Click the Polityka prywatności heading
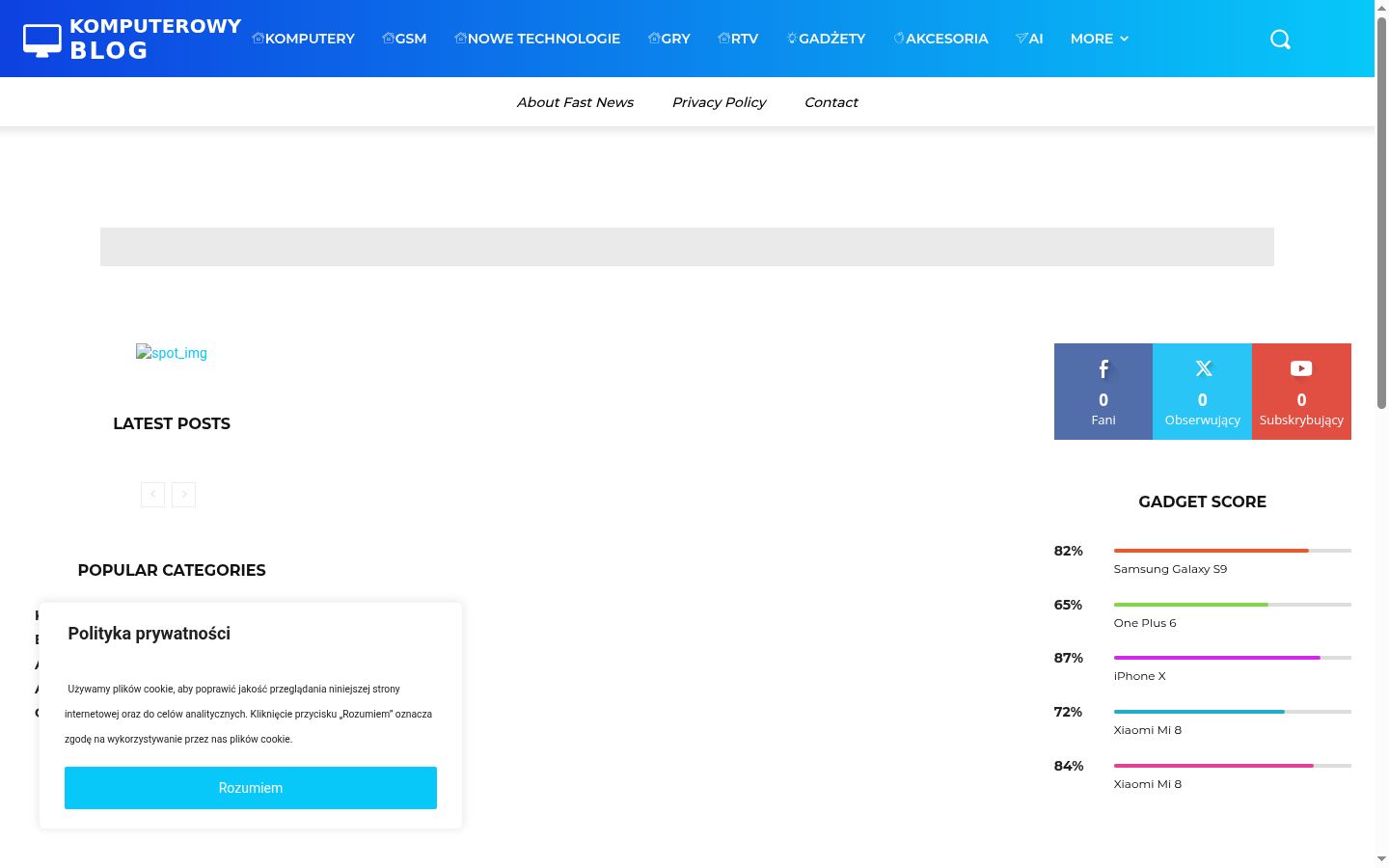The image size is (1389, 868). (150, 634)
